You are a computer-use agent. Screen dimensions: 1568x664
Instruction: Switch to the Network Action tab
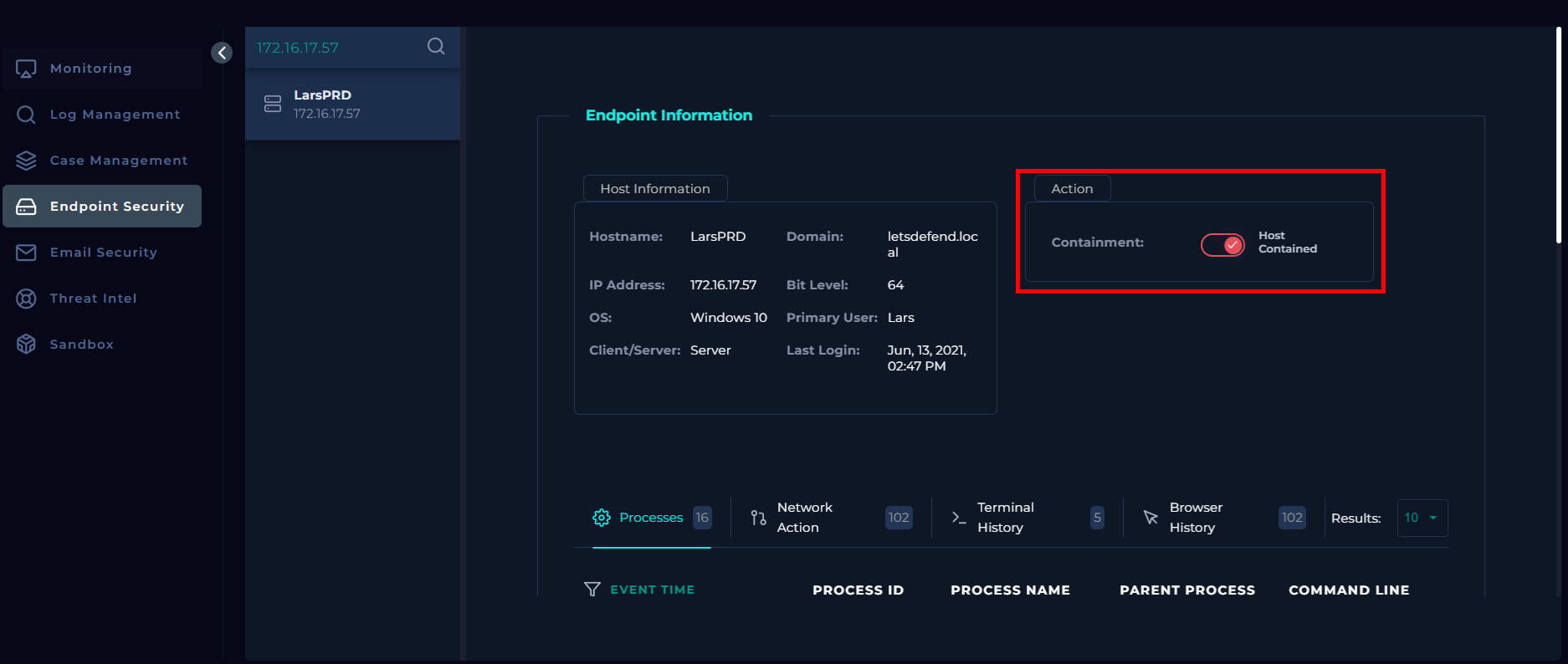click(803, 518)
